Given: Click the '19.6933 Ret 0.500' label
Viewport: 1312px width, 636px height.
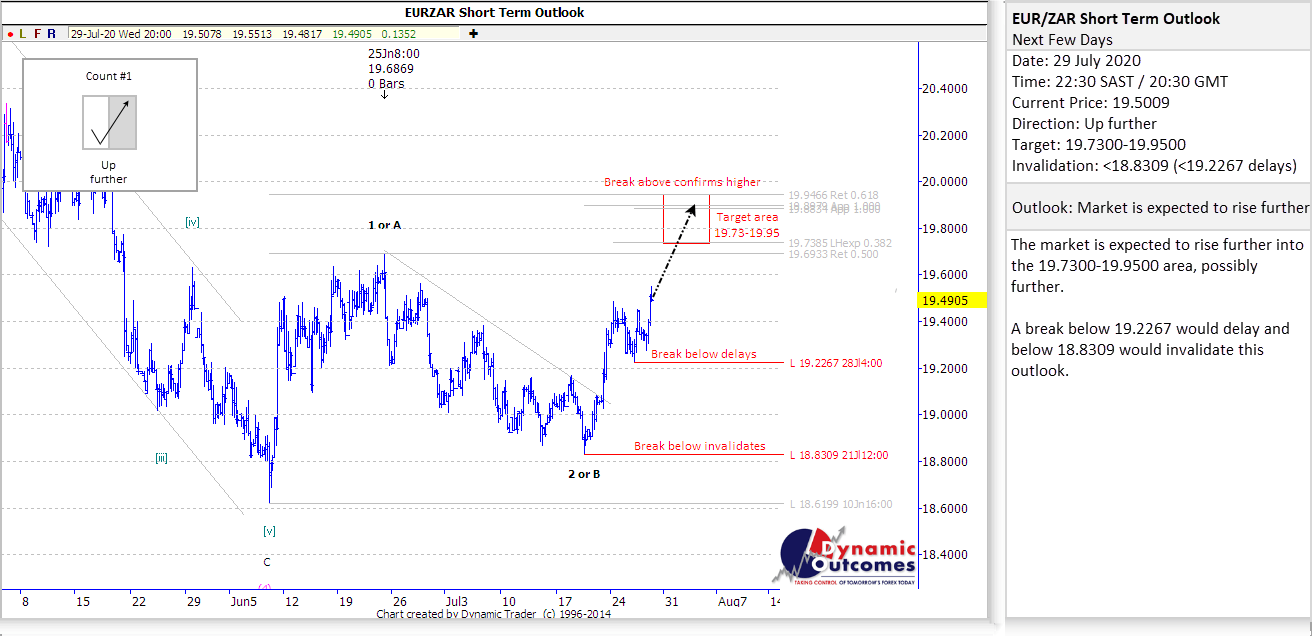Looking at the screenshot, I should (x=832, y=255).
